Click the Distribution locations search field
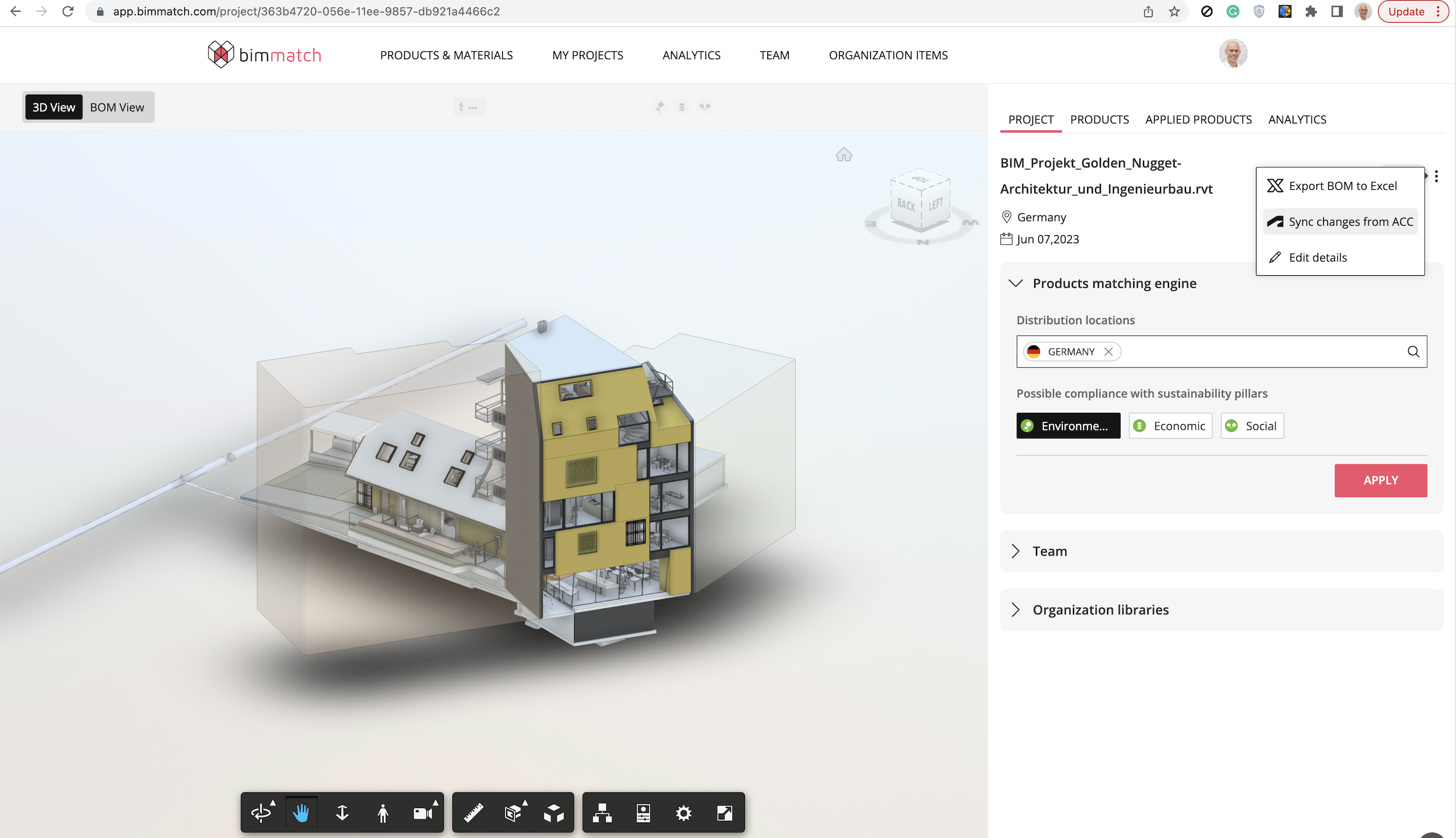The width and height of the screenshot is (1456, 838). 1260,351
